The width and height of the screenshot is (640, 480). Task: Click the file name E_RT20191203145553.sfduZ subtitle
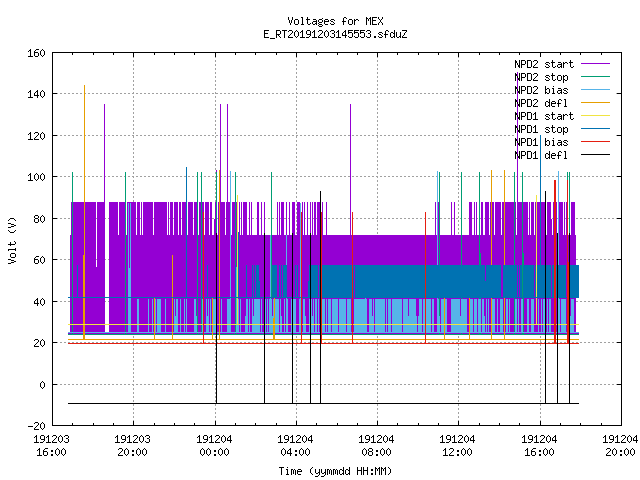click(x=335, y=34)
